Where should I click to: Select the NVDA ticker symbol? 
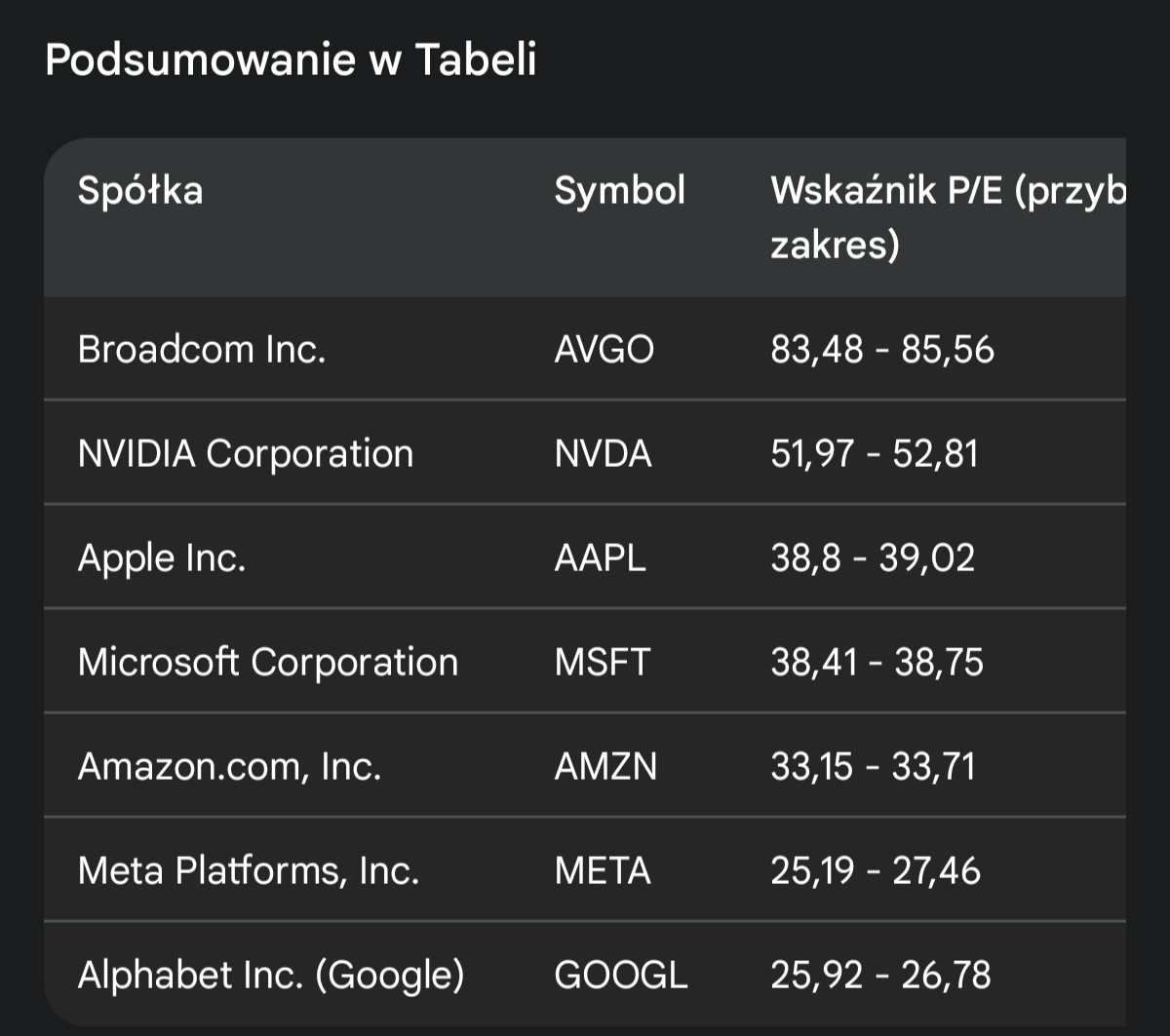click(x=603, y=453)
